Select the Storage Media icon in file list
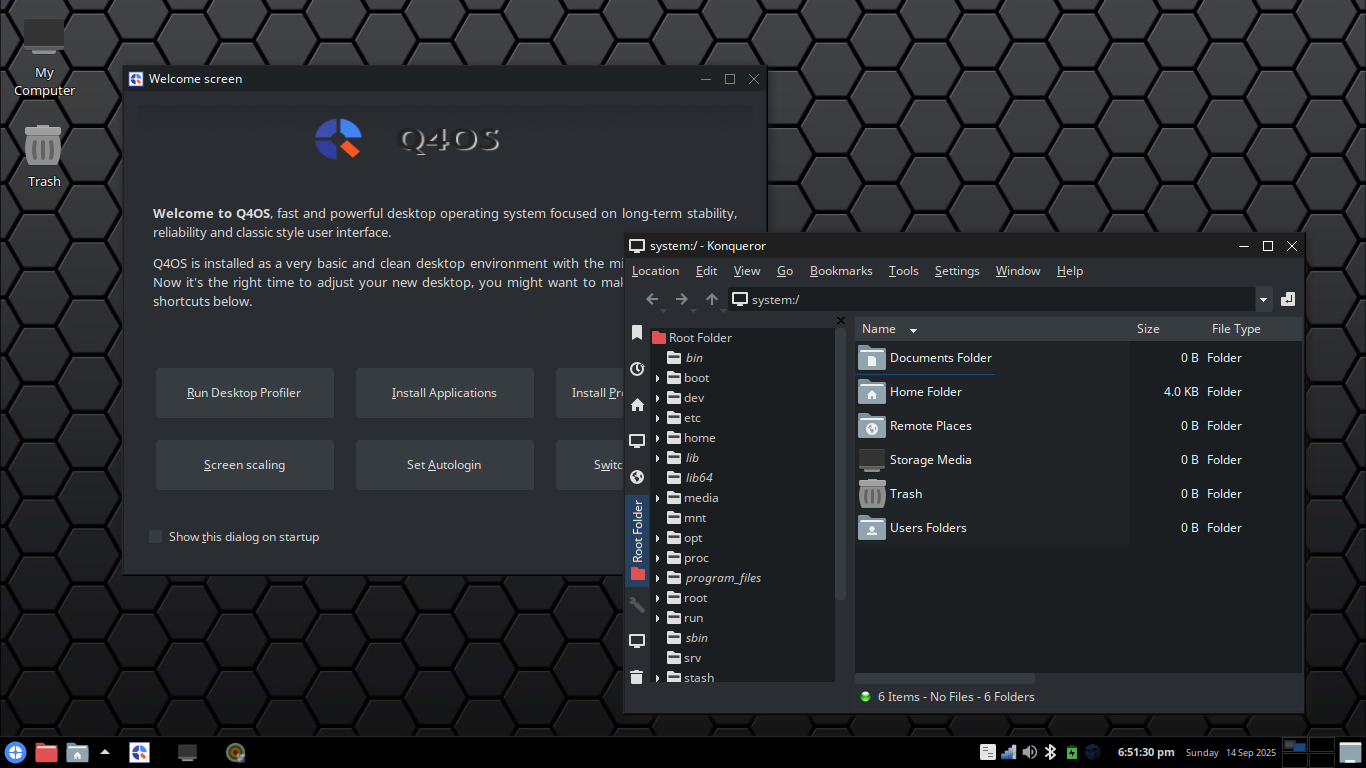 pyautogui.click(x=872, y=459)
